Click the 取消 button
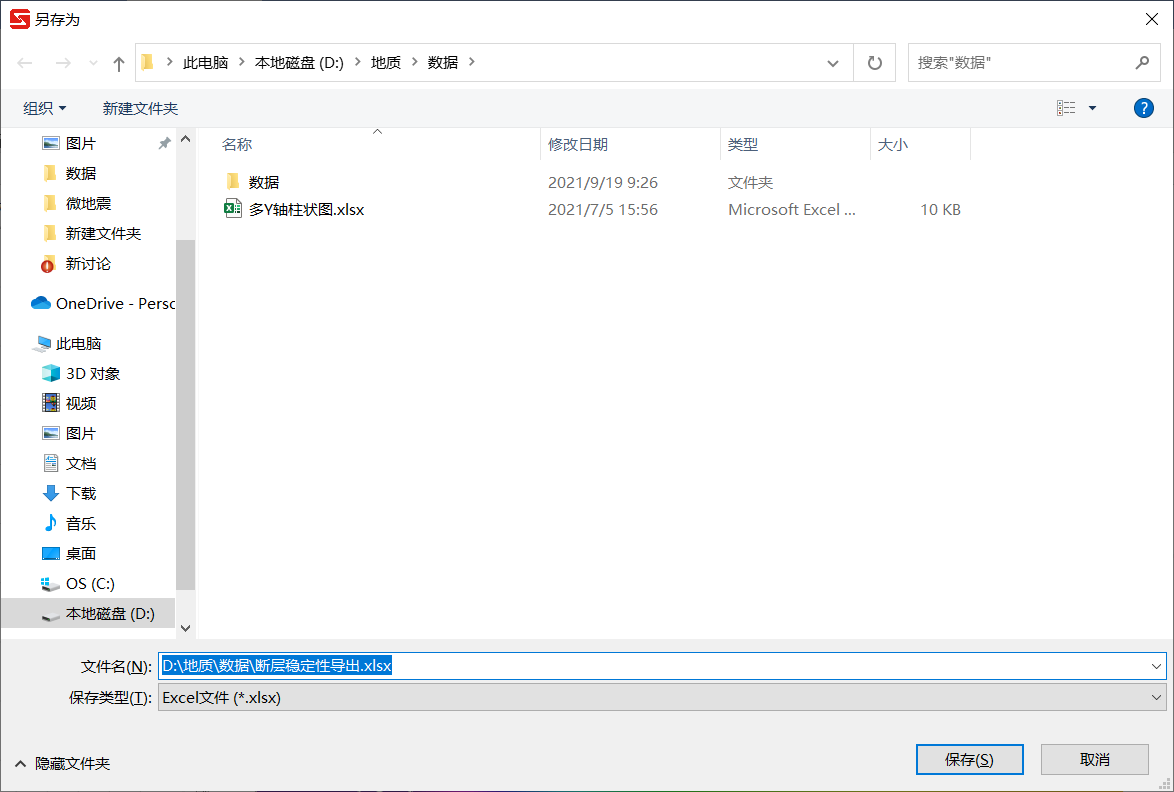1174x792 pixels. (x=1094, y=760)
